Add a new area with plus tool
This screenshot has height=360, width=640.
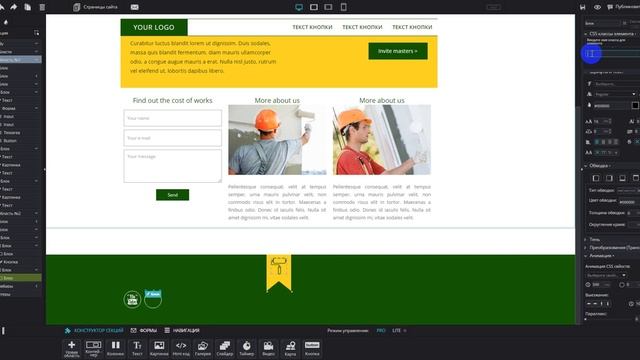[71, 349]
